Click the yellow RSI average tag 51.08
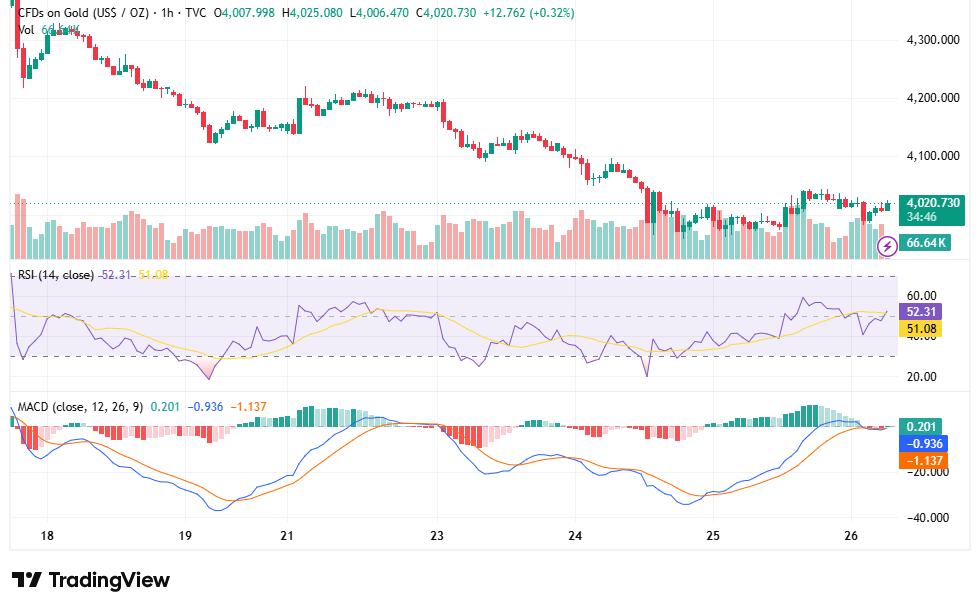980x610 pixels. pyautogui.click(x=921, y=328)
